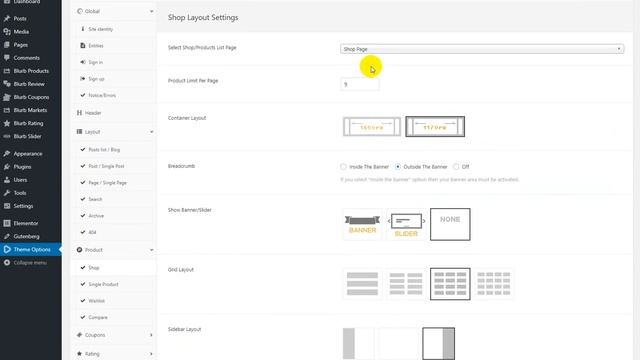Image resolution: width=640 pixels, height=360 pixels.
Task: Expand the Coupons section arrow
Action: 151,335
